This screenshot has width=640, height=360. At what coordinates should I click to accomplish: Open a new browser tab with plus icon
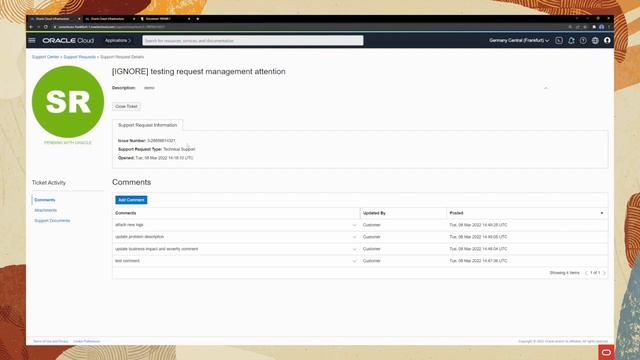(x=198, y=19)
